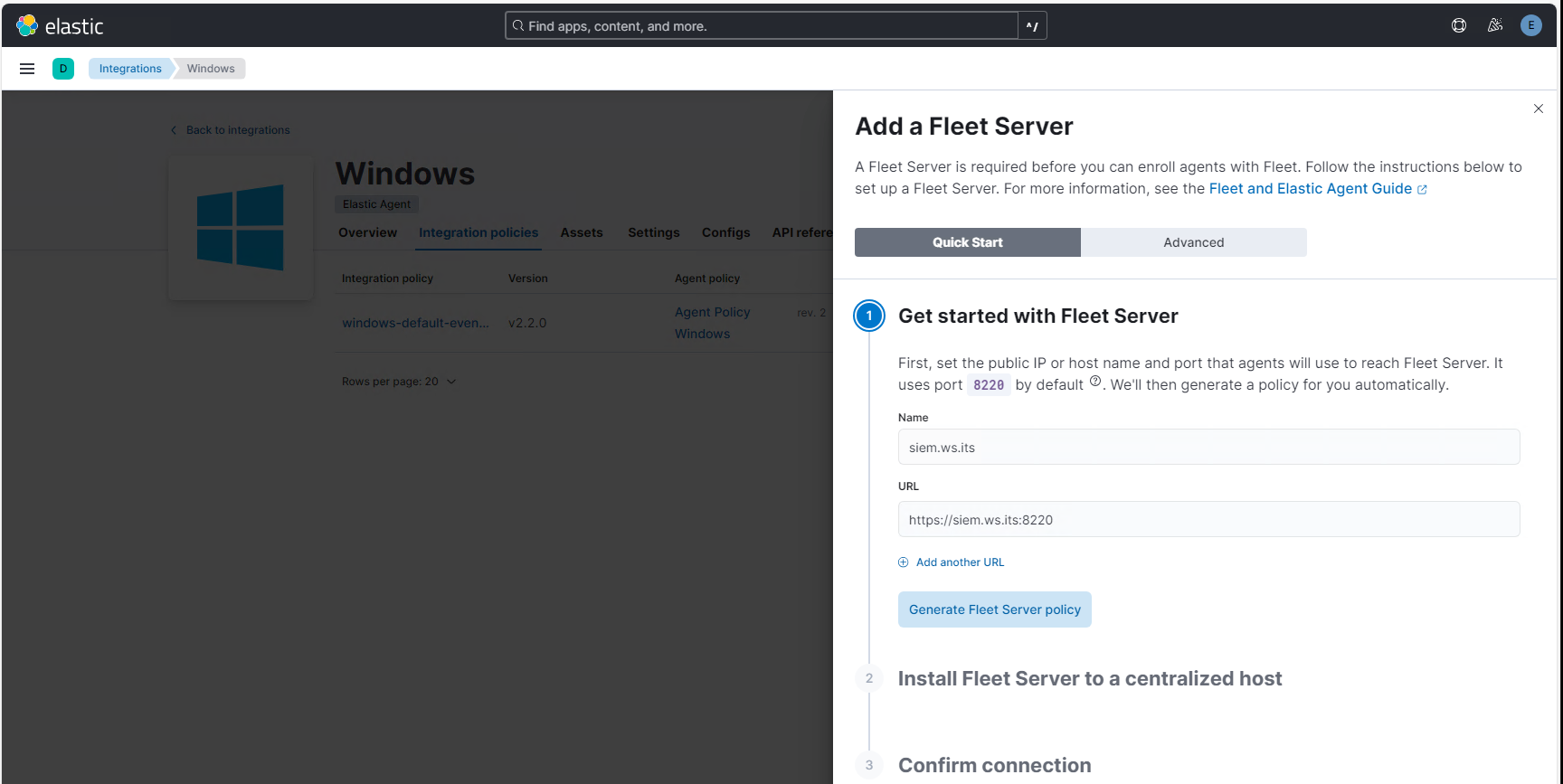This screenshot has height=784, width=1563.
Task: Click the plus icon for Add another URL
Action: [x=903, y=562]
